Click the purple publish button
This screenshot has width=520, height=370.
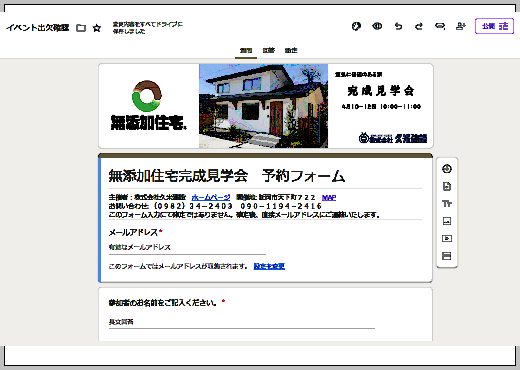[x=494, y=26]
